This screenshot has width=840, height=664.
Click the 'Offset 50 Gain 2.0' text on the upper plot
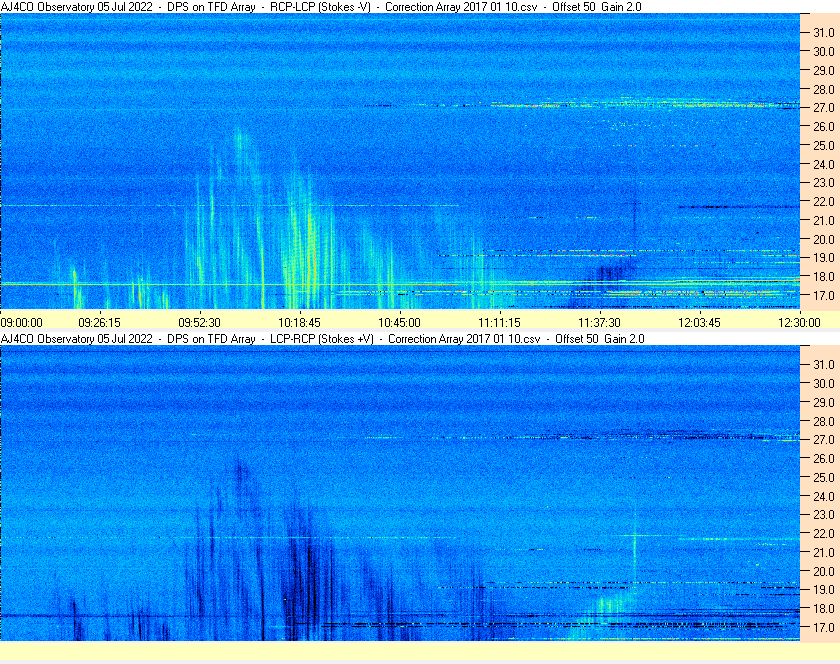tap(597, 7)
